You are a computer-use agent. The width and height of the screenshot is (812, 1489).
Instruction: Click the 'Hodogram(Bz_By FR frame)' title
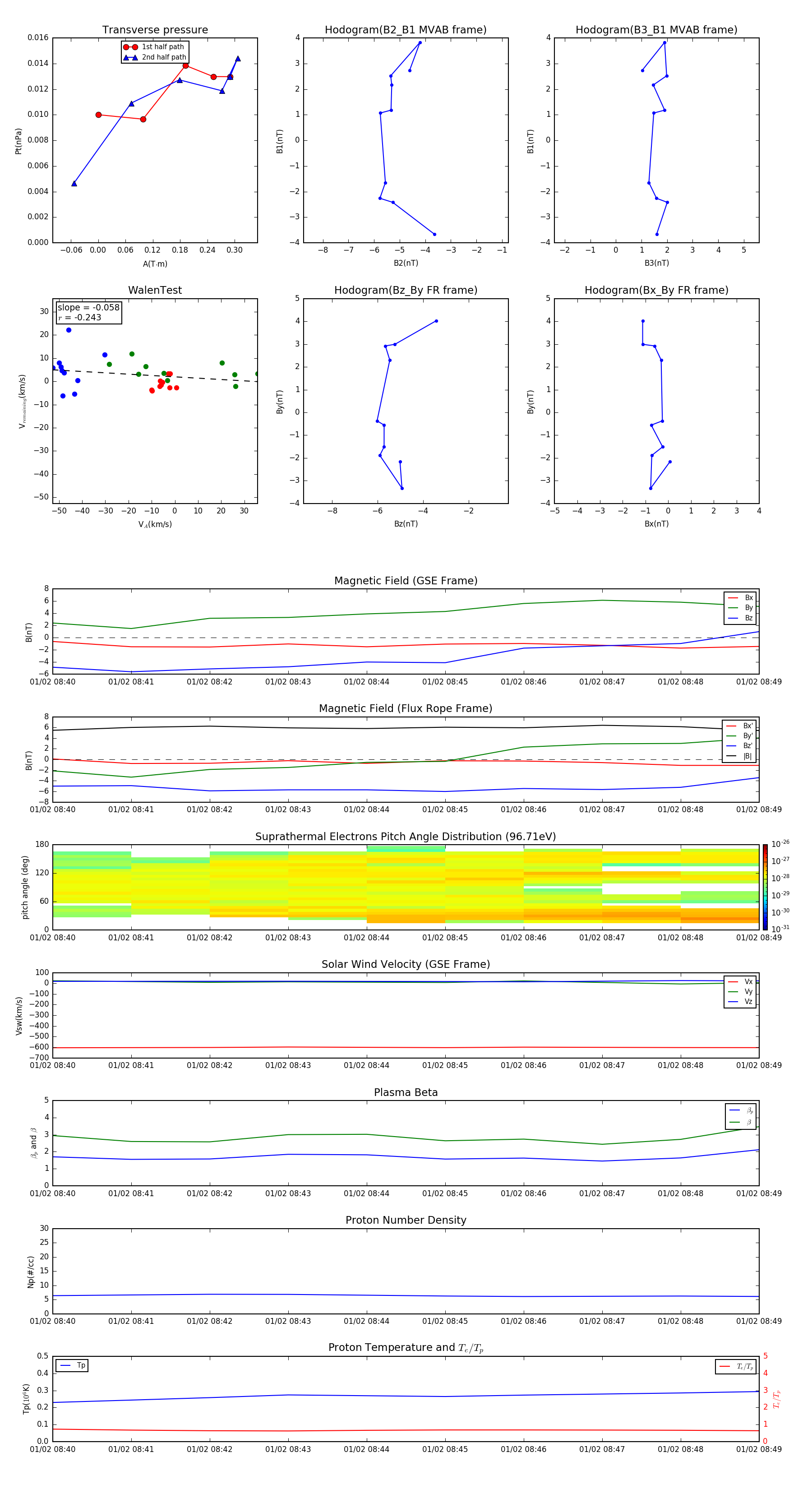(406, 290)
